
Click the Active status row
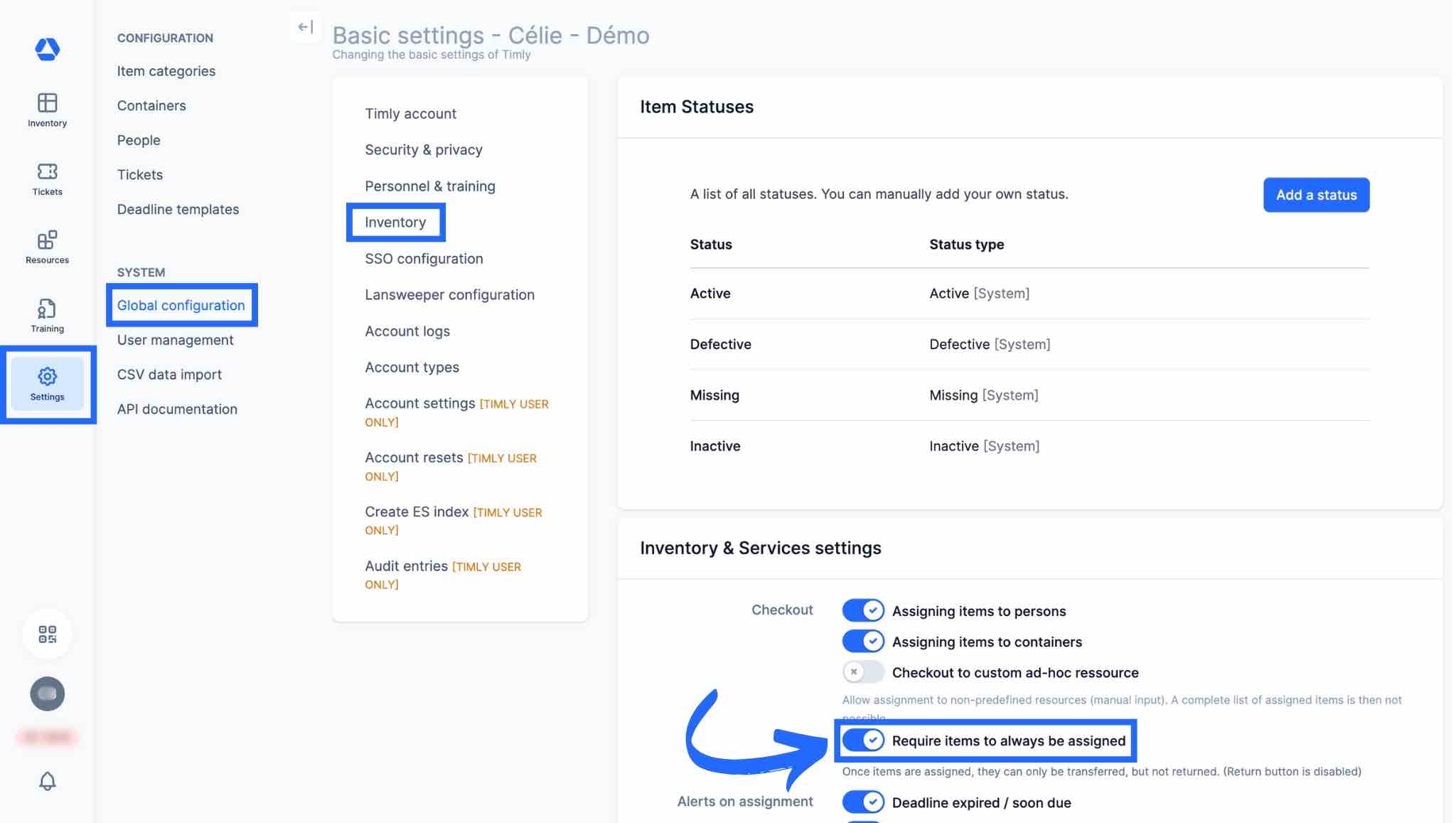1029,293
